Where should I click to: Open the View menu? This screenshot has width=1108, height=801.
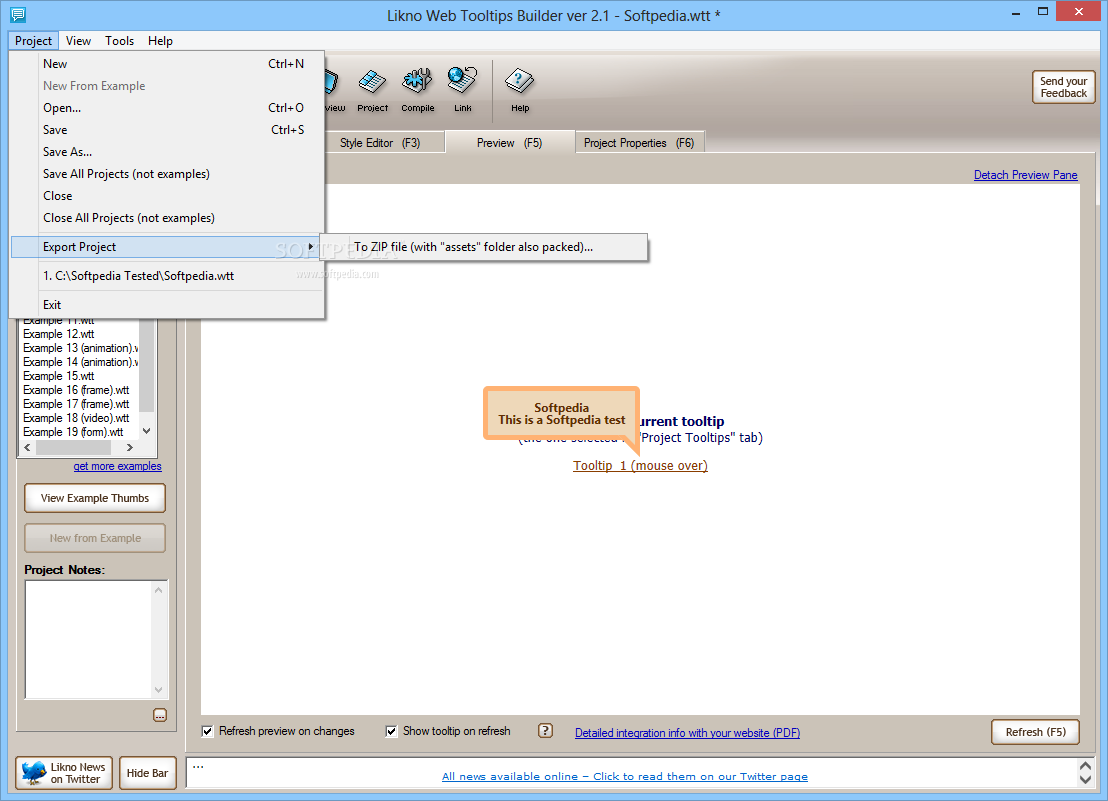coord(78,41)
